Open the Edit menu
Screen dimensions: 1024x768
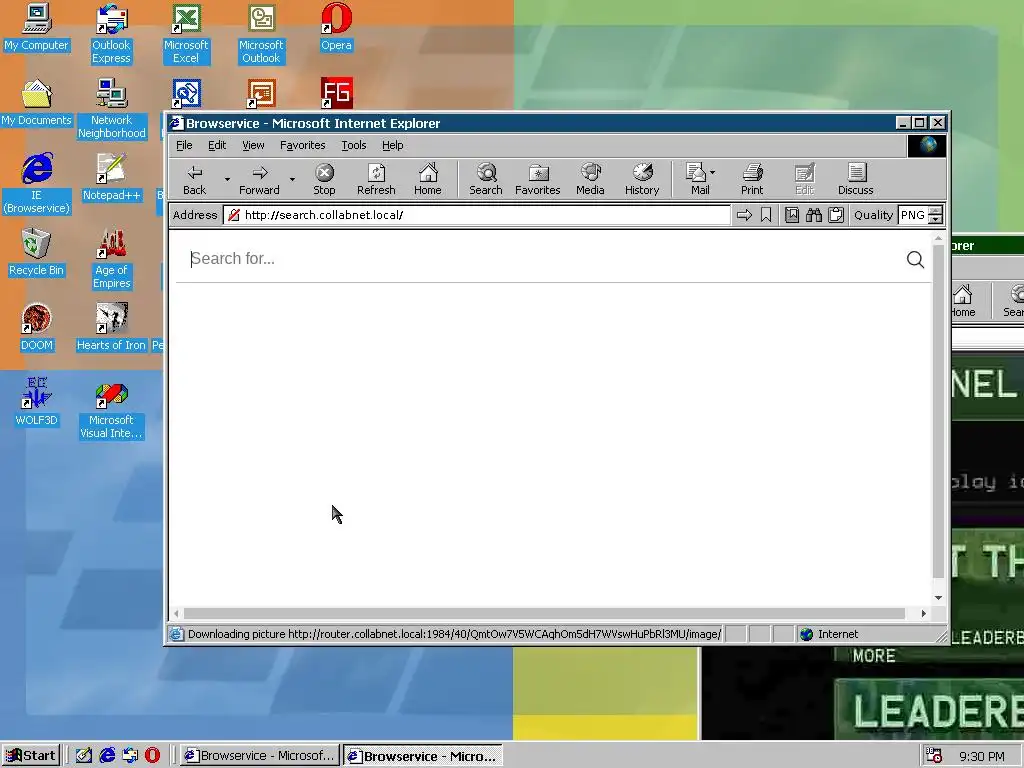[x=217, y=145]
